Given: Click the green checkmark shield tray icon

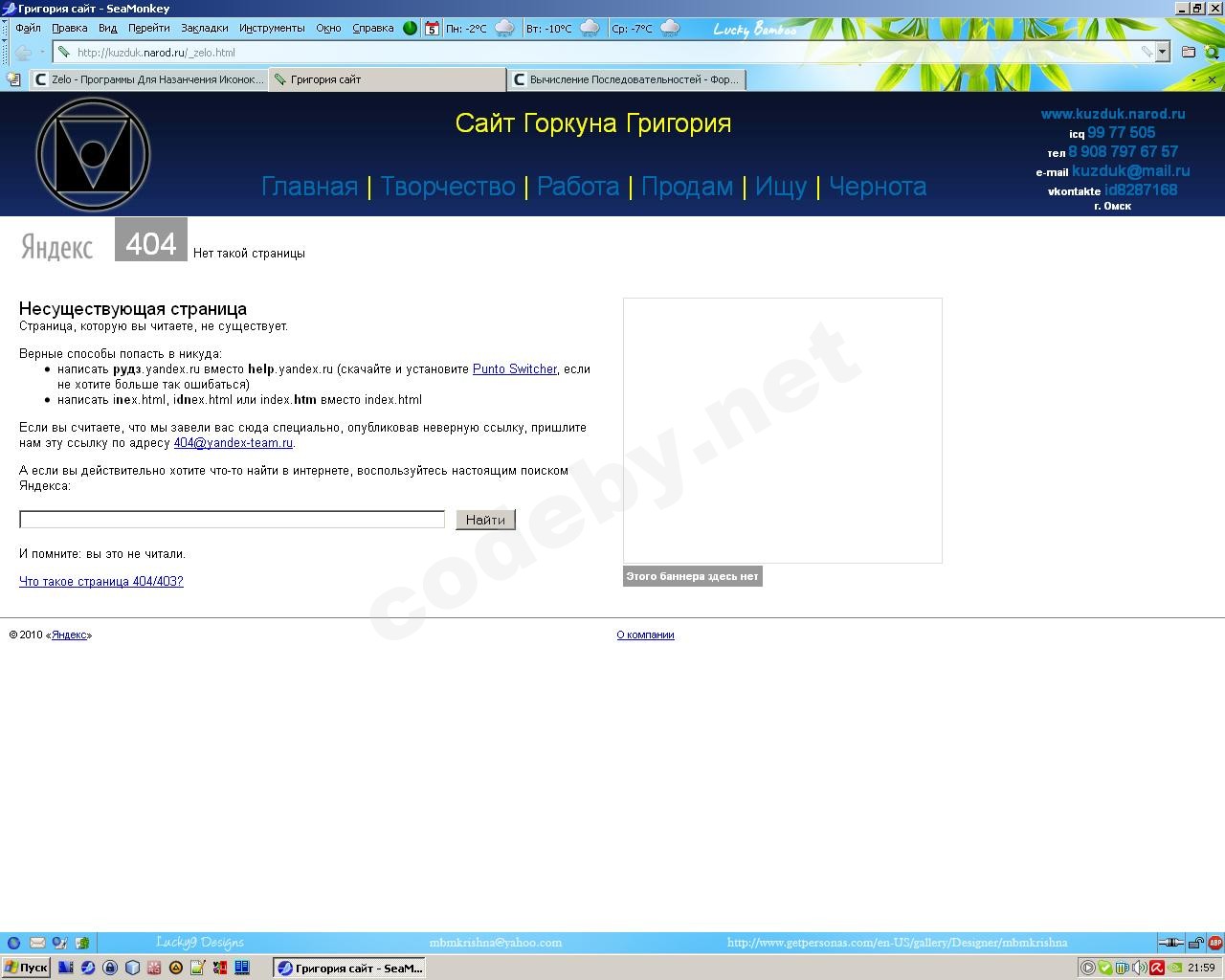Looking at the screenshot, I should pyautogui.click(x=1105, y=968).
